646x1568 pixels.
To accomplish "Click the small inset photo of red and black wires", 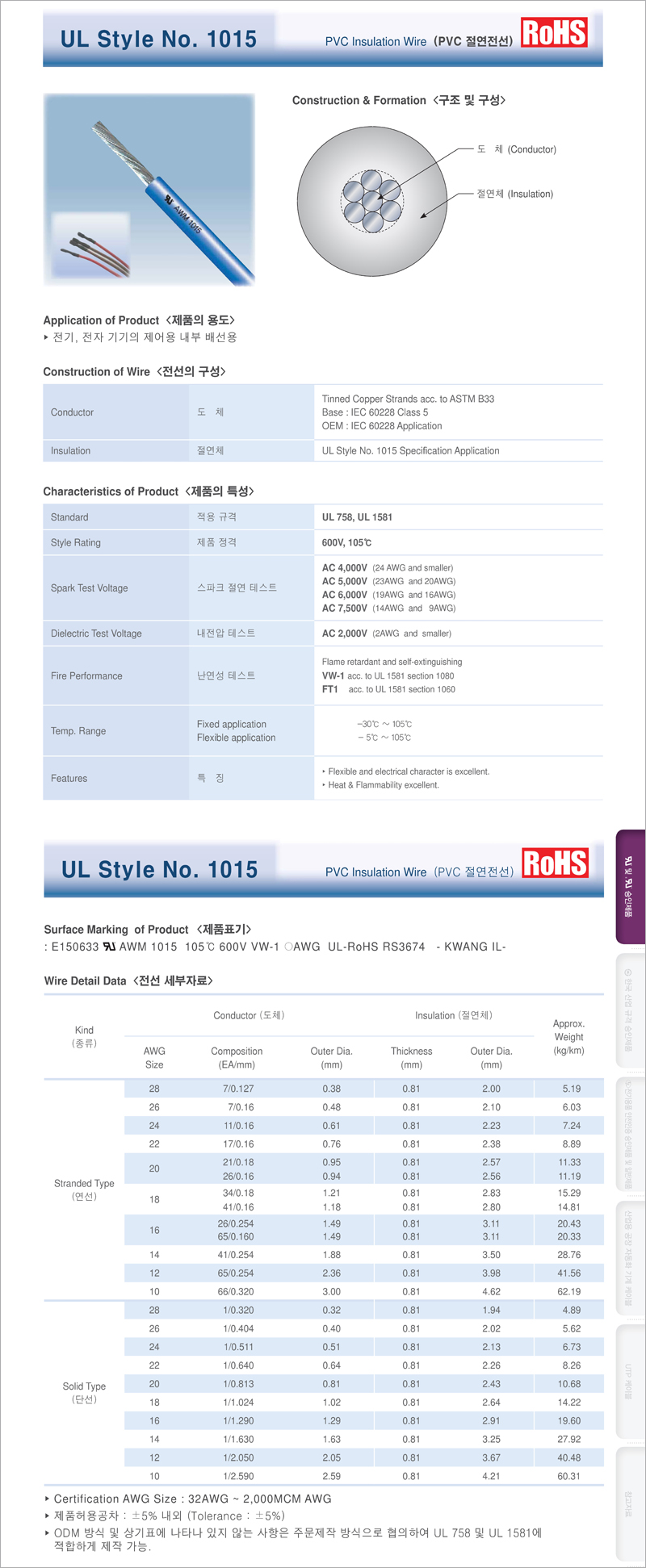I will (x=90, y=245).
